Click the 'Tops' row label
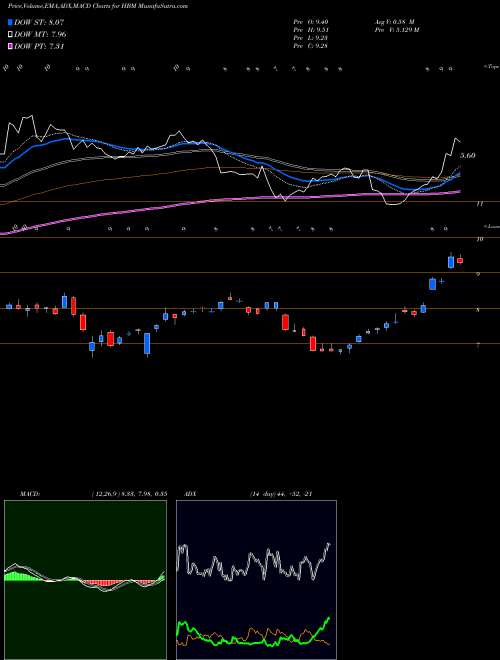The image size is (500, 660). tap(491, 67)
